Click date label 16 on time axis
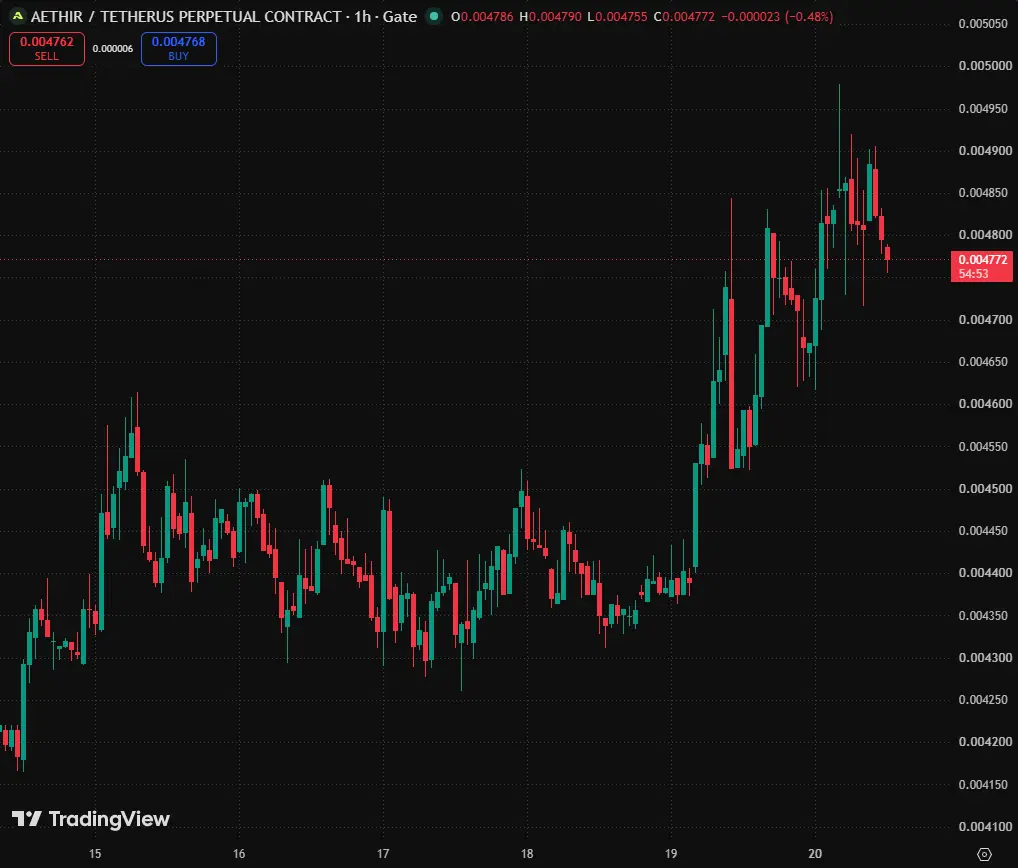 (x=239, y=854)
